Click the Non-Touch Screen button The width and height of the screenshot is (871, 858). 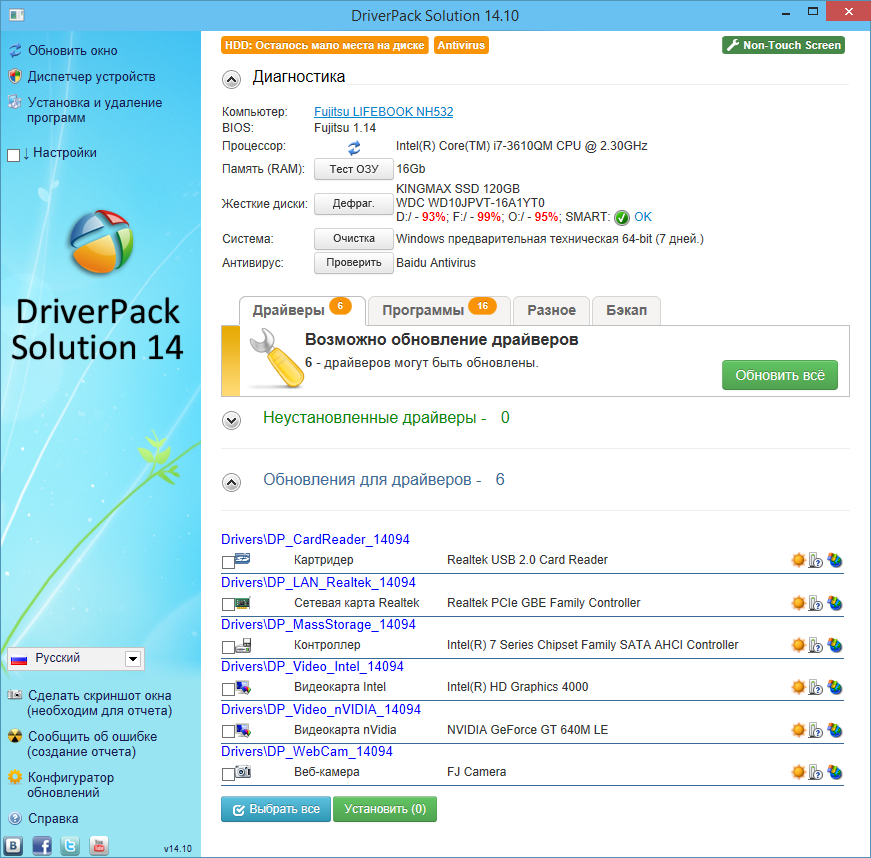(784, 45)
